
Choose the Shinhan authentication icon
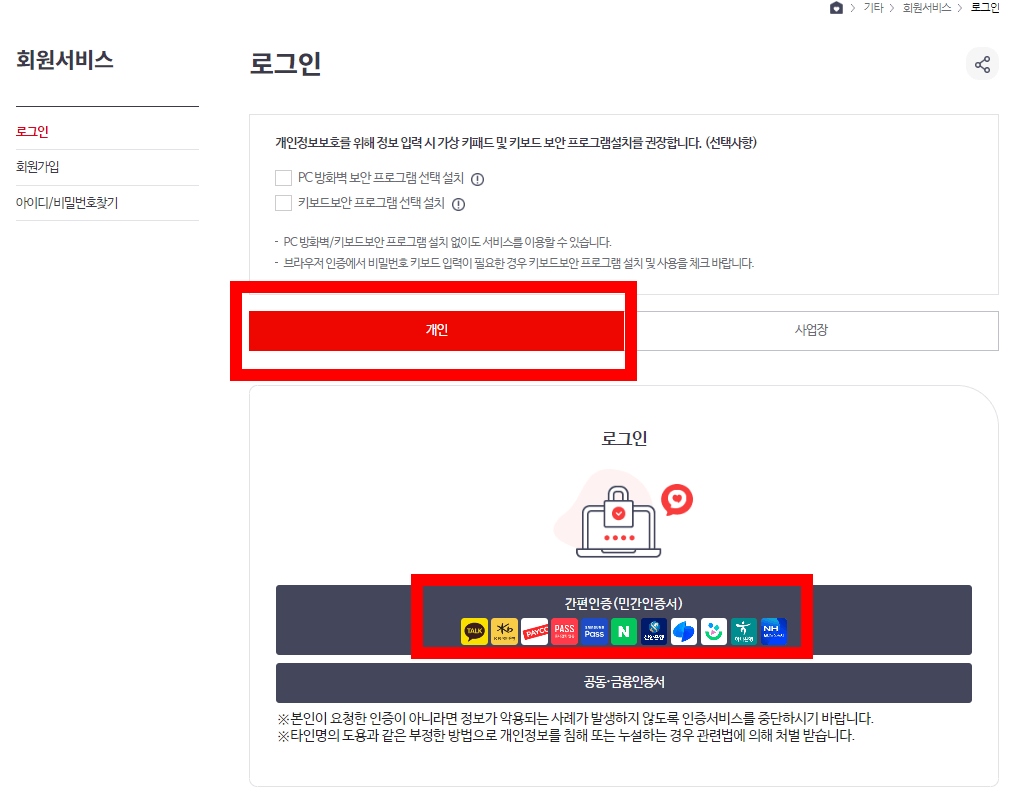pyautogui.click(x=653, y=631)
